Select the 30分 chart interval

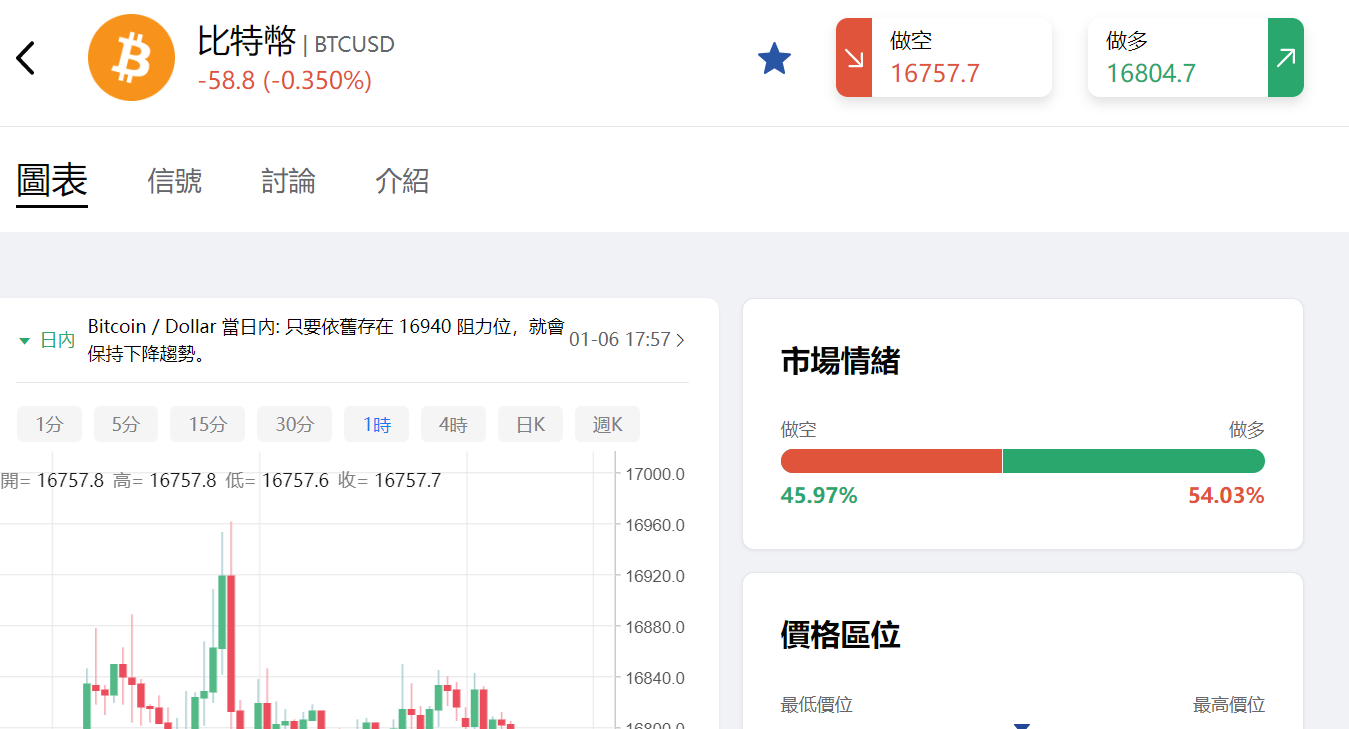[x=294, y=424]
